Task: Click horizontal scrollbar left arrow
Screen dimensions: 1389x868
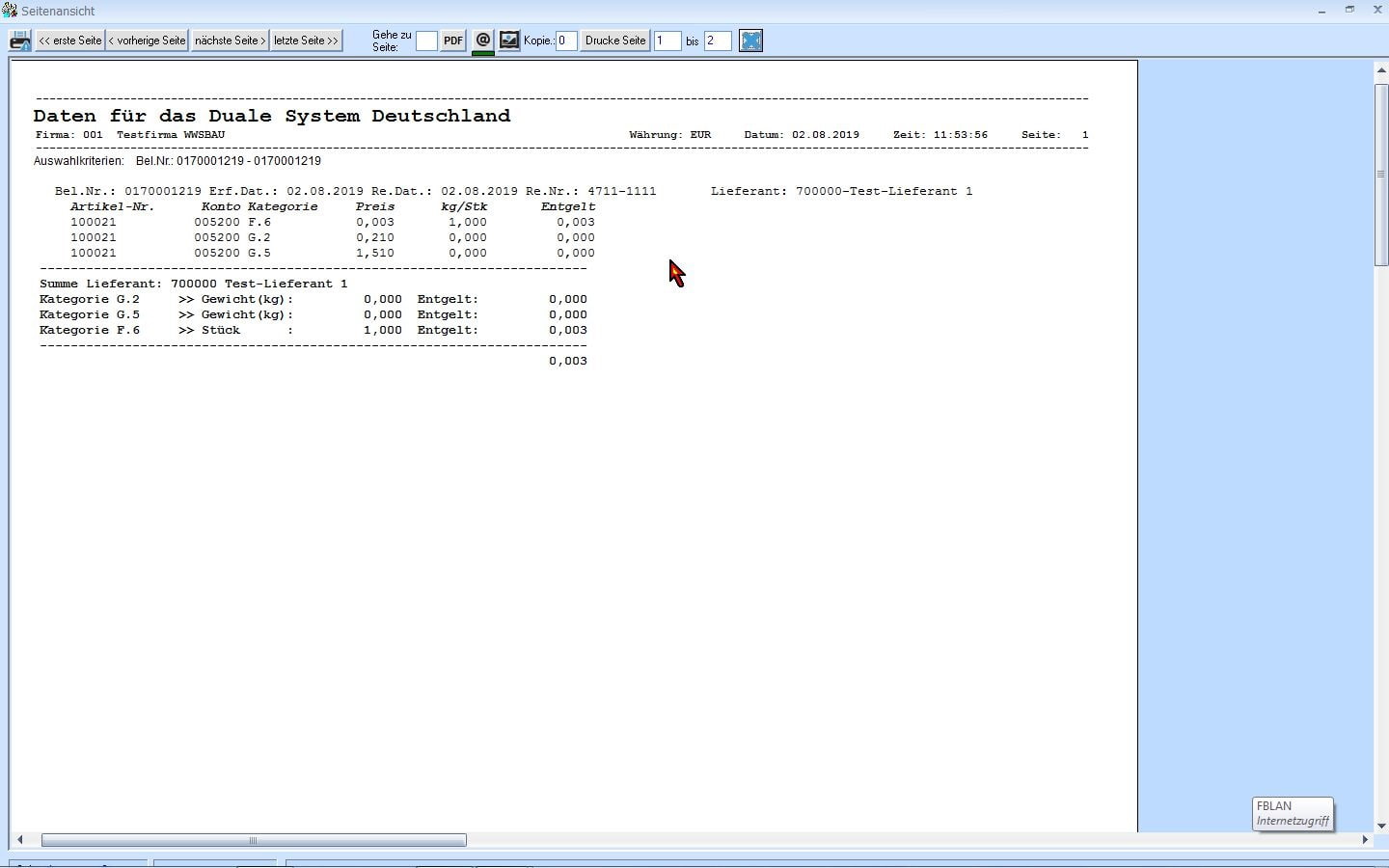Action: [x=19, y=840]
